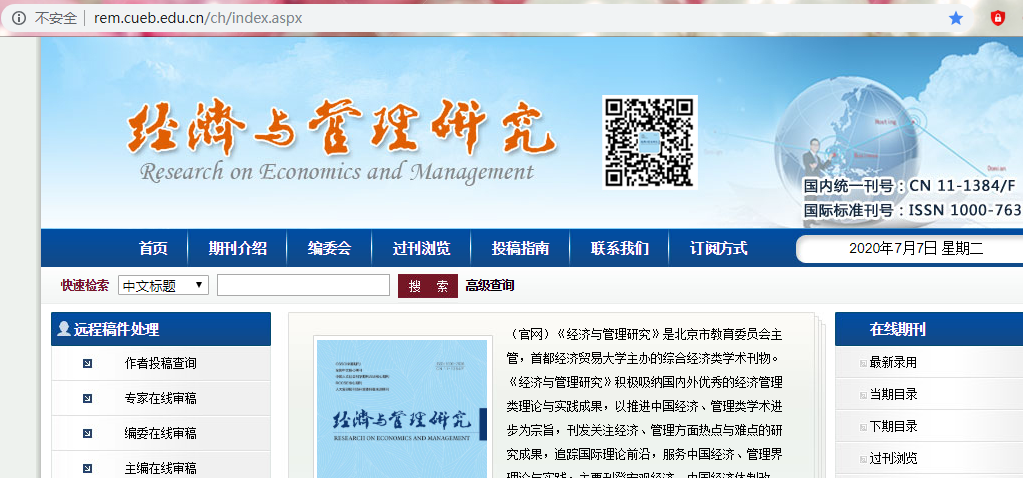Open 期刊介绍 navigation item

[237, 248]
